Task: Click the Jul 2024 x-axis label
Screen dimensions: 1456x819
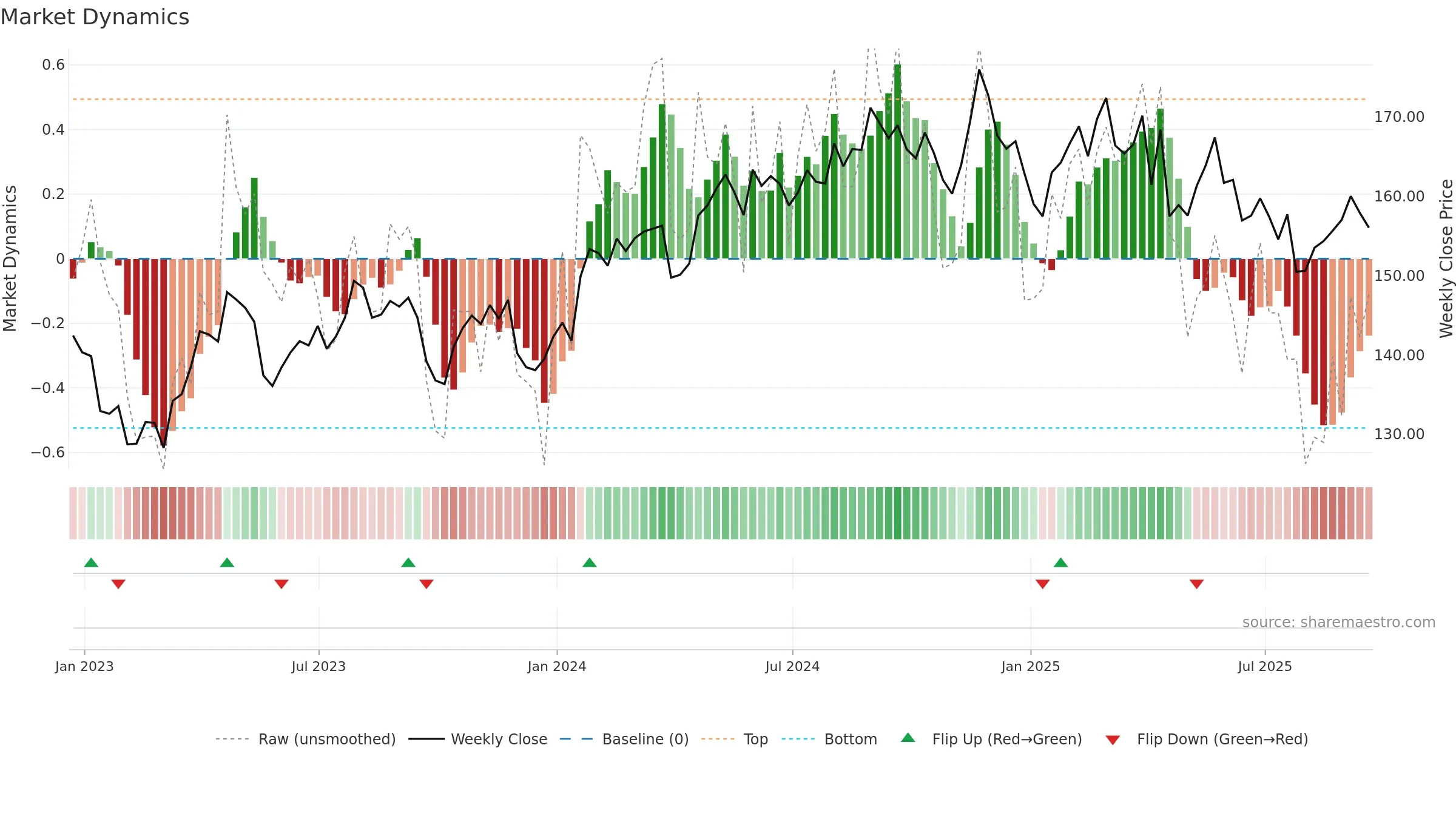Action: [792, 666]
